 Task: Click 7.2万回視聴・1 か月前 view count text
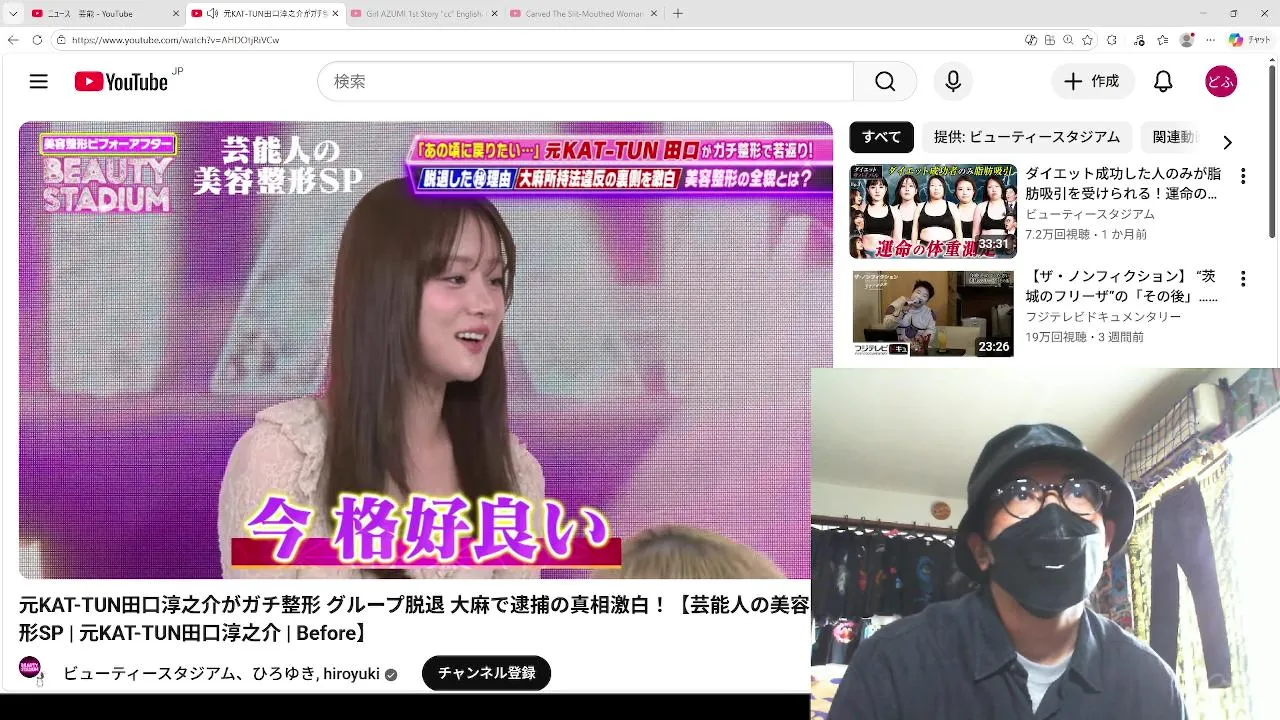click(1086, 234)
